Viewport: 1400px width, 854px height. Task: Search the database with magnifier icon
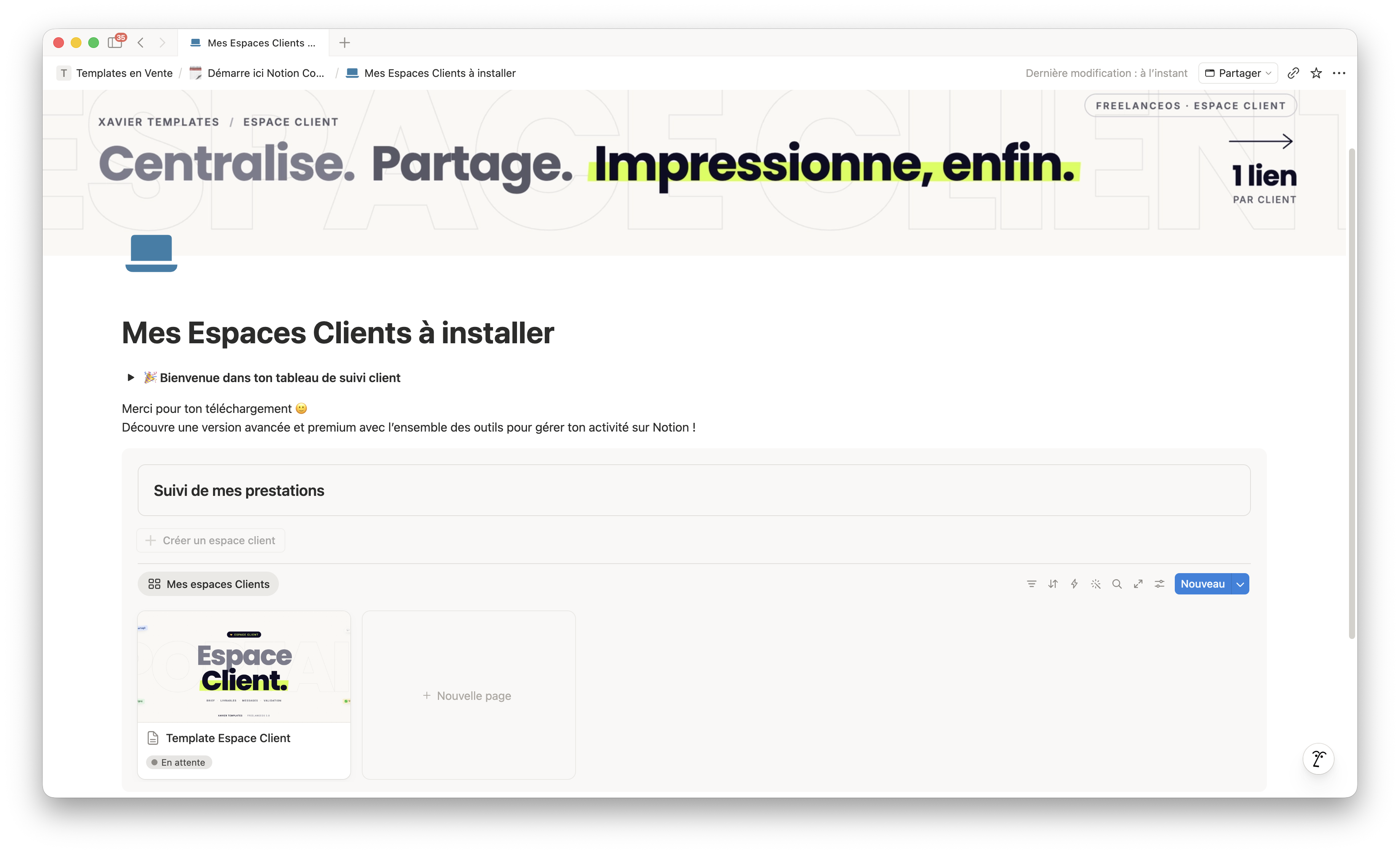pos(1117,584)
